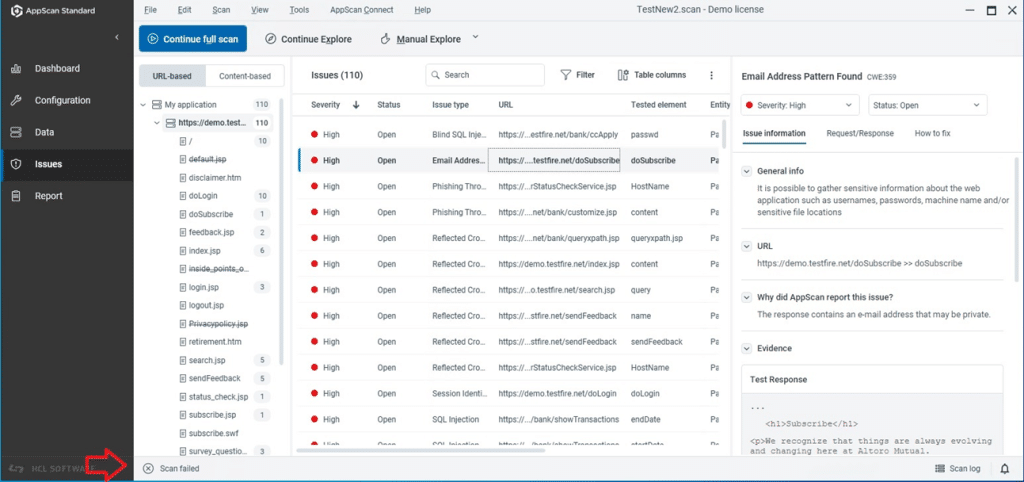Select the Blind SQL Injection issue row
Image resolution: width=1024 pixels, height=482 pixels.
click(508, 135)
